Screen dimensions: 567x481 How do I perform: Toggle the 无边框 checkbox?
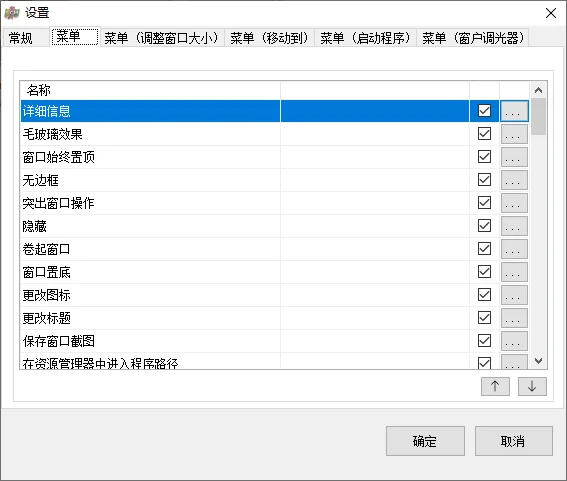pos(484,180)
